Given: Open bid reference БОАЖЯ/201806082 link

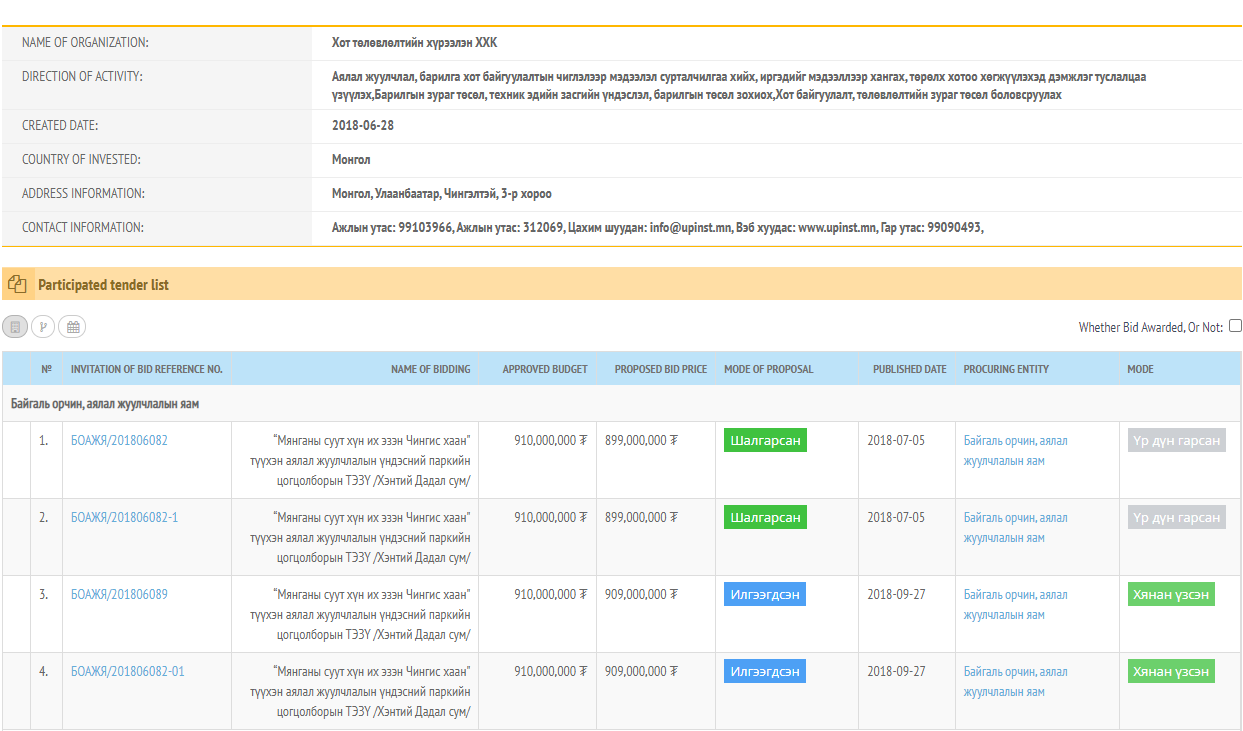Looking at the screenshot, I should (119, 440).
